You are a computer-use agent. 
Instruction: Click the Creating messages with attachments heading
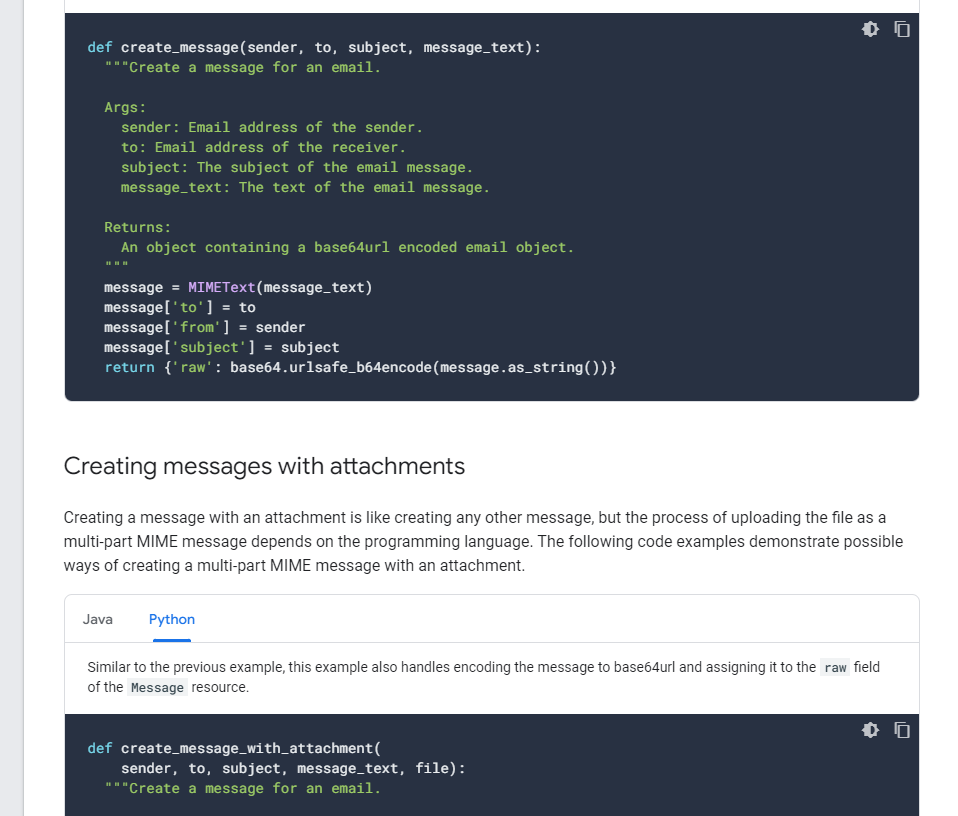pos(264,466)
